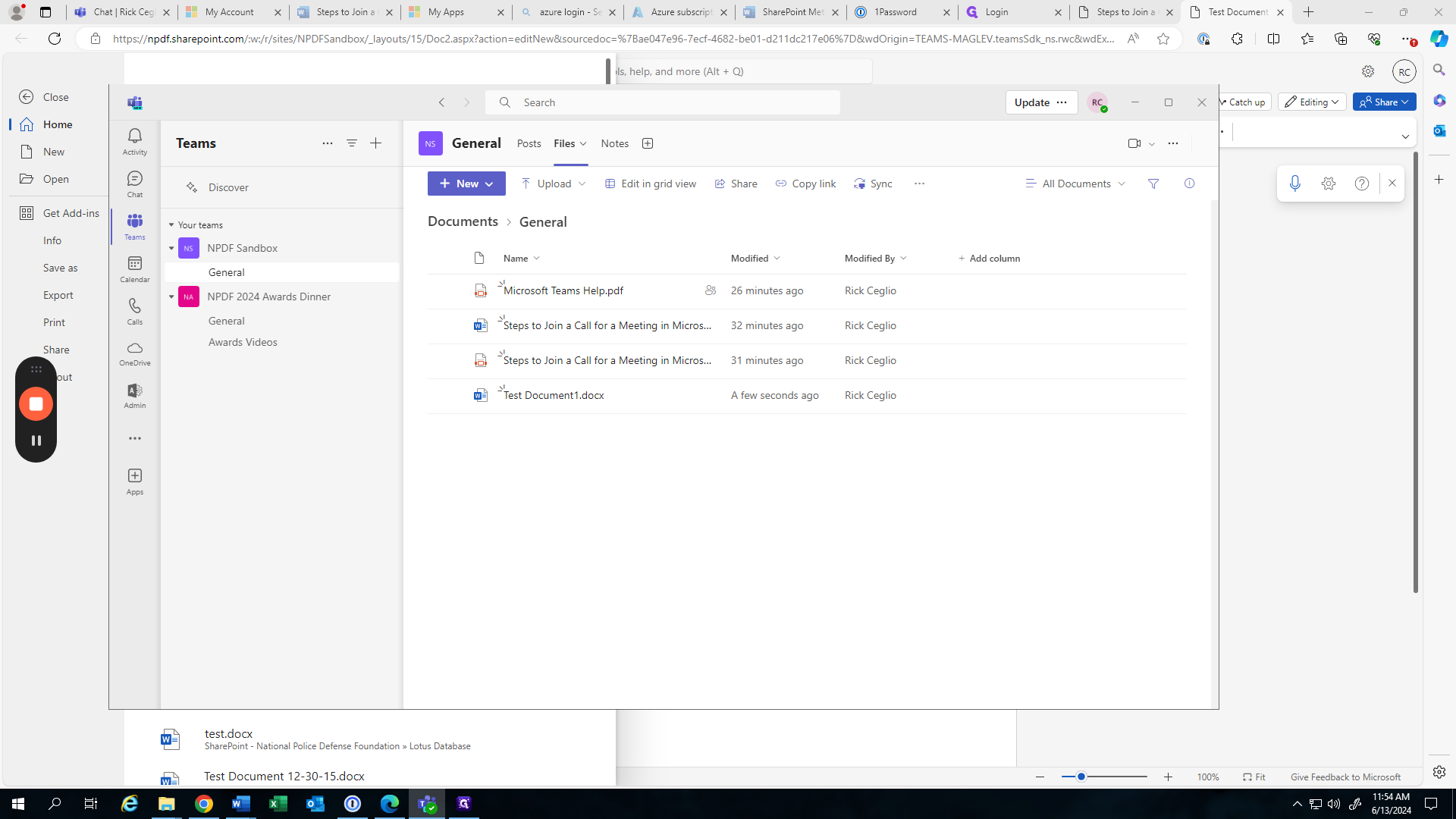Screen dimensions: 1456x819
Task: Open Modified column sort dropdown
Action: coord(755,259)
